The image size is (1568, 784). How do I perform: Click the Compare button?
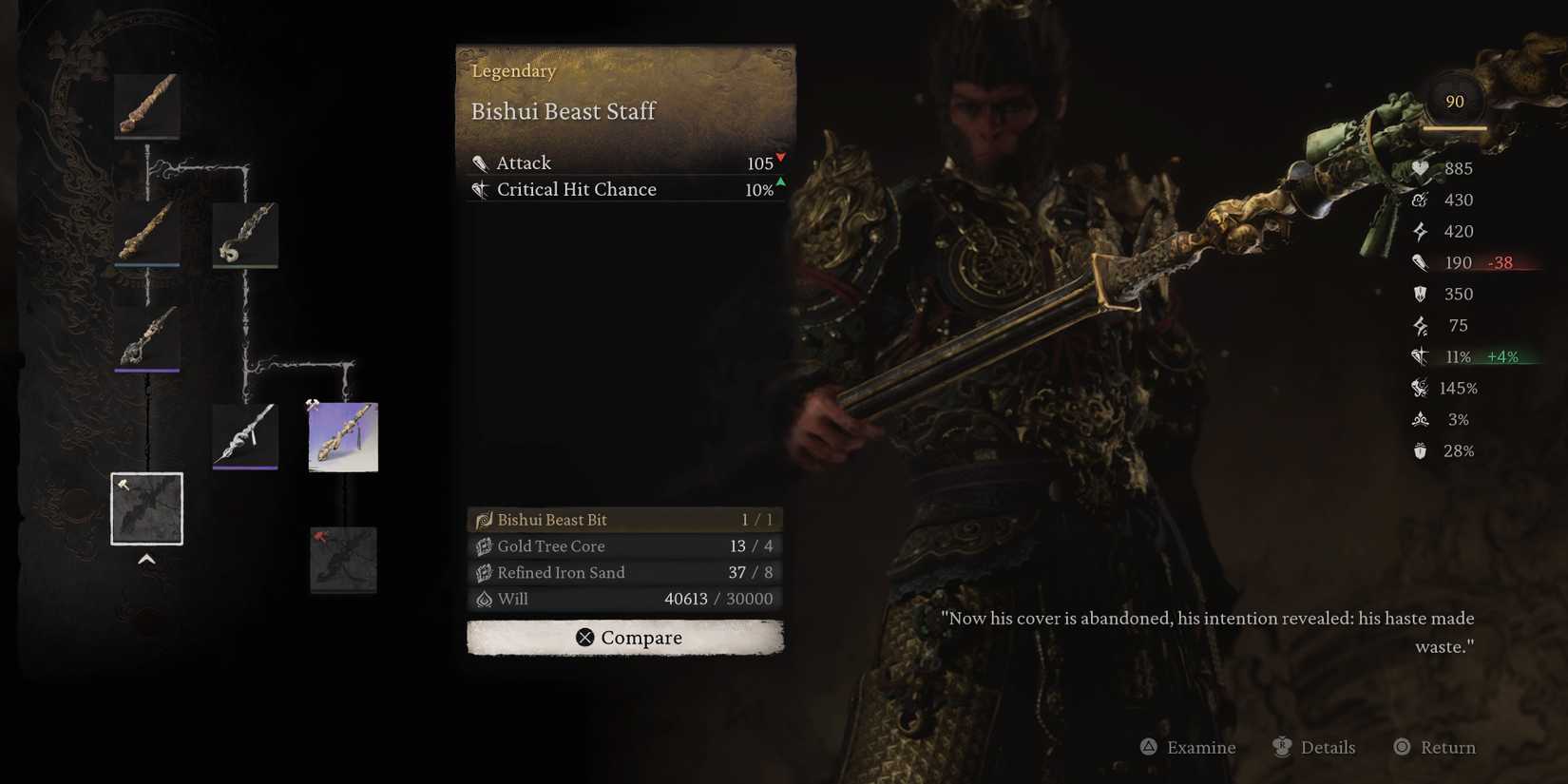click(625, 638)
